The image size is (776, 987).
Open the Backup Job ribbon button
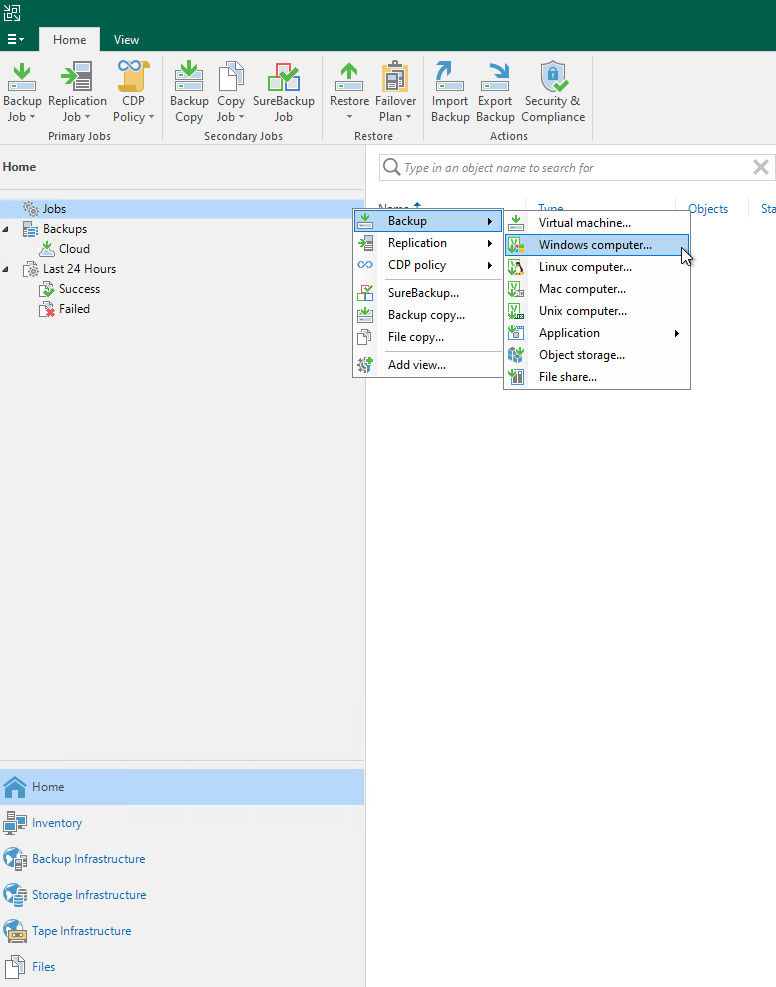click(x=22, y=92)
